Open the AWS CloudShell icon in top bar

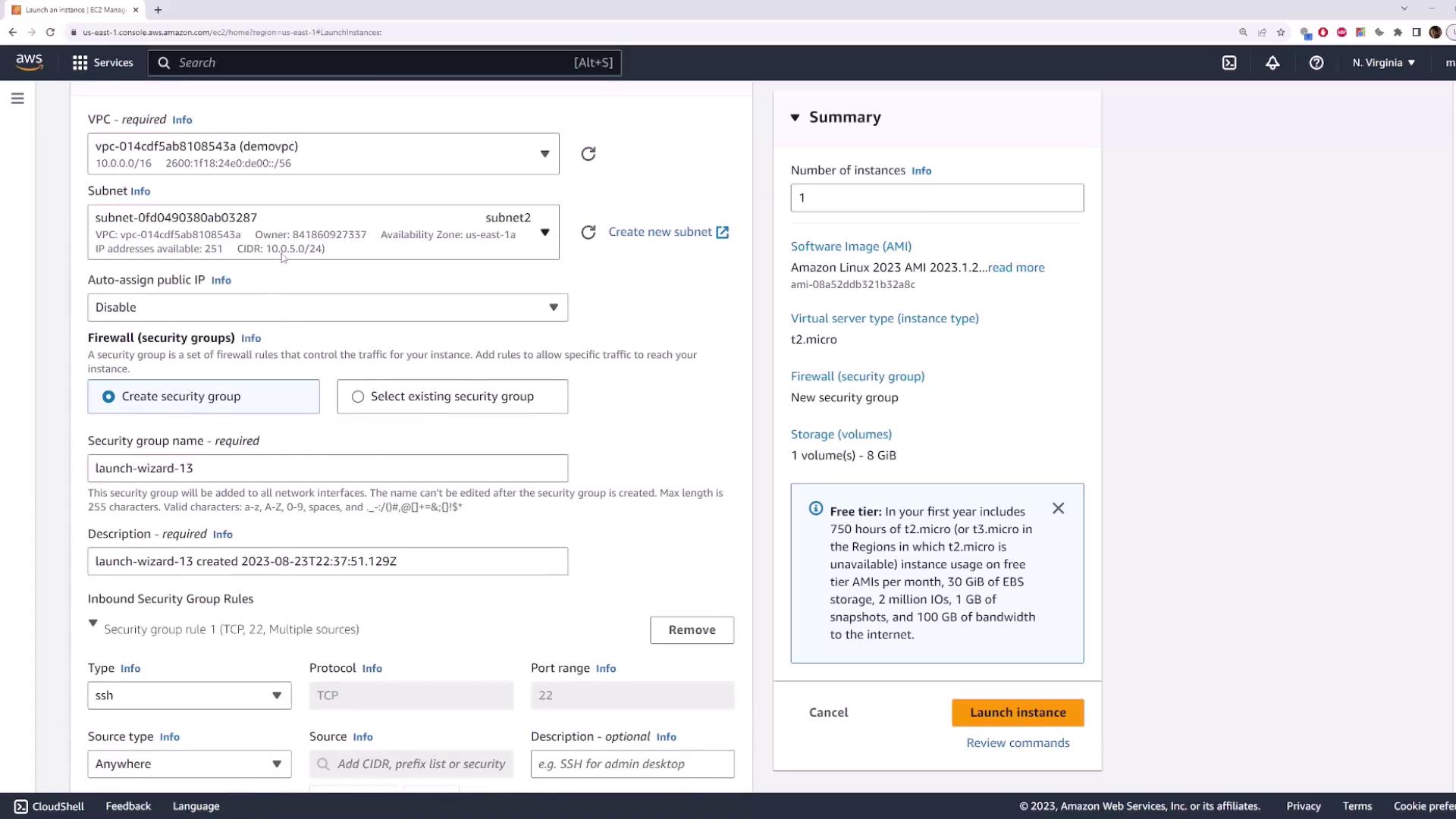click(x=1229, y=63)
